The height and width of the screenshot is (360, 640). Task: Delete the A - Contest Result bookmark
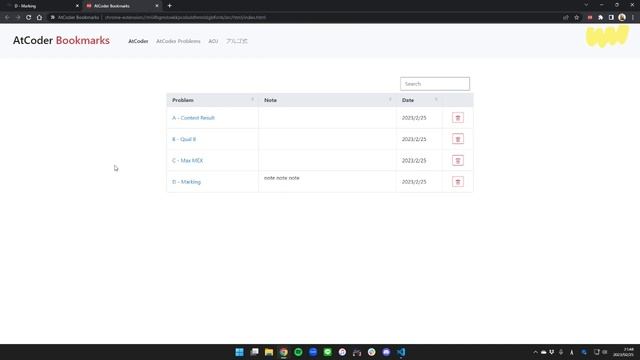tap(458, 118)
